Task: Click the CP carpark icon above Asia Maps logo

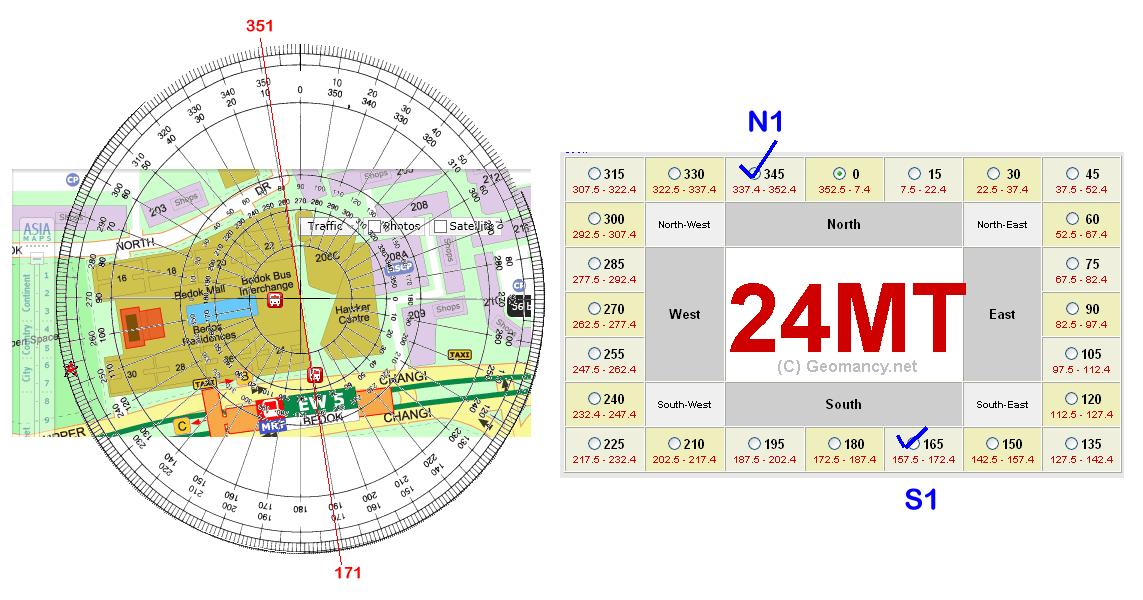Action: pos(72,180)
